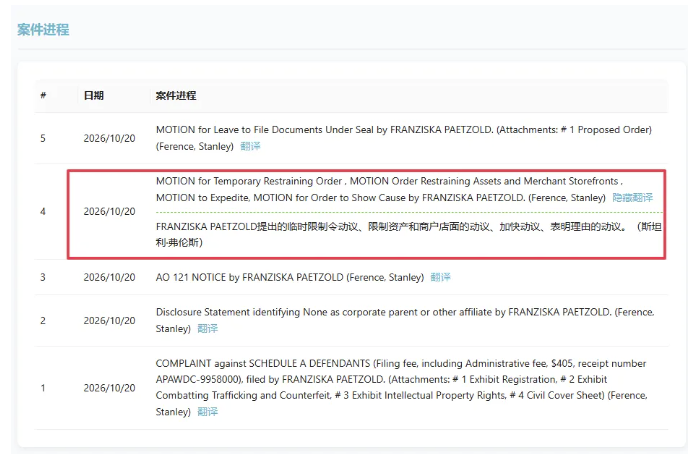Select date 2026/10/20 in row 2
Screen dimensions: 694x455
click(x=109, y=321)
